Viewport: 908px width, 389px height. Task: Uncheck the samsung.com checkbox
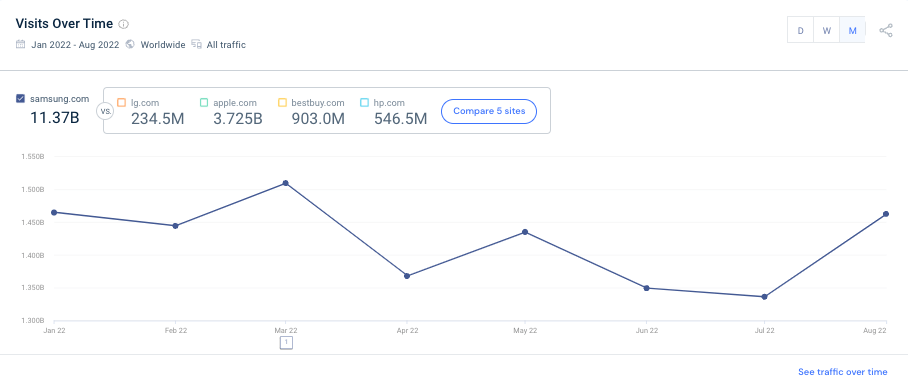21,98
